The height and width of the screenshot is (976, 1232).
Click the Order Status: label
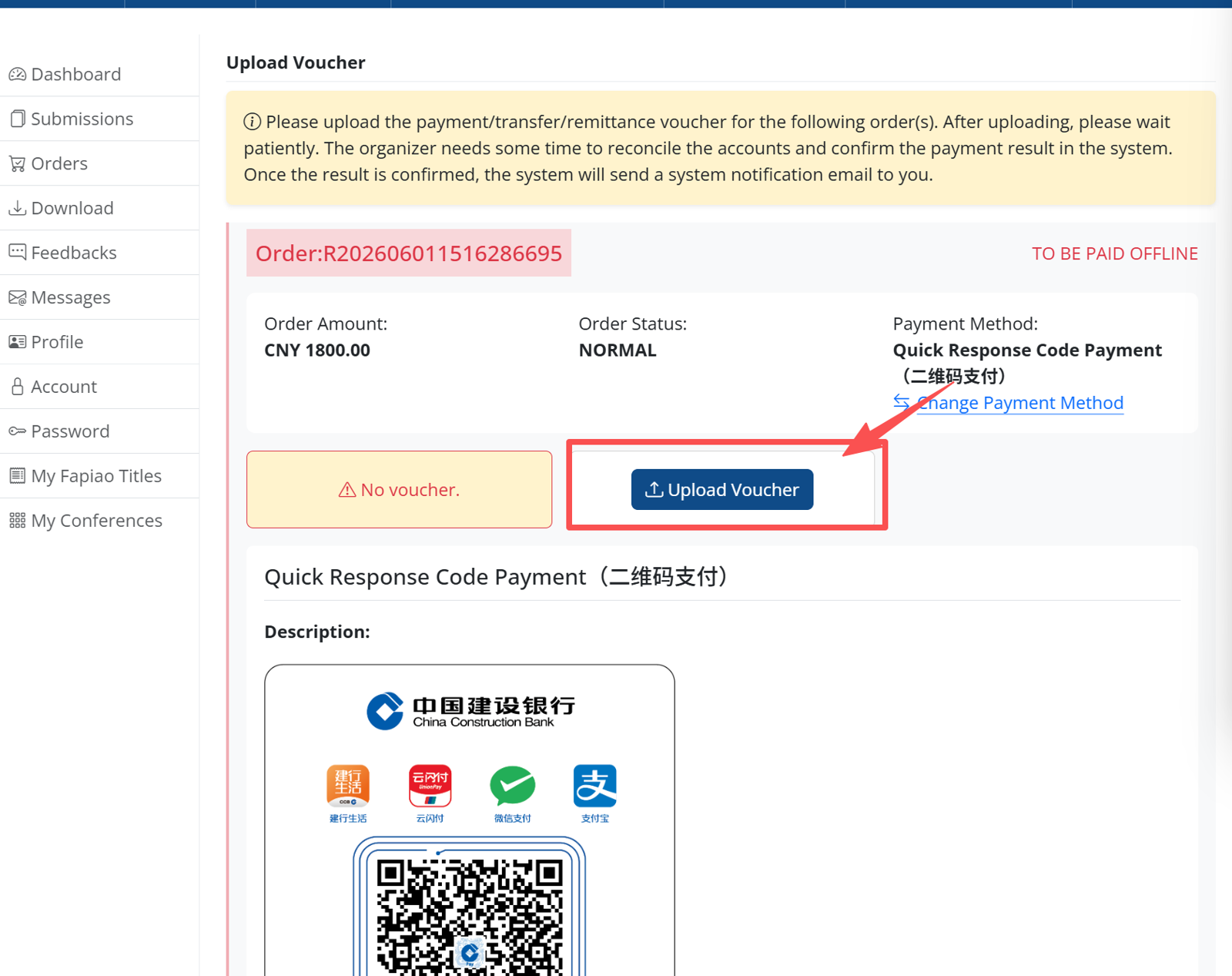pos(632,324)
